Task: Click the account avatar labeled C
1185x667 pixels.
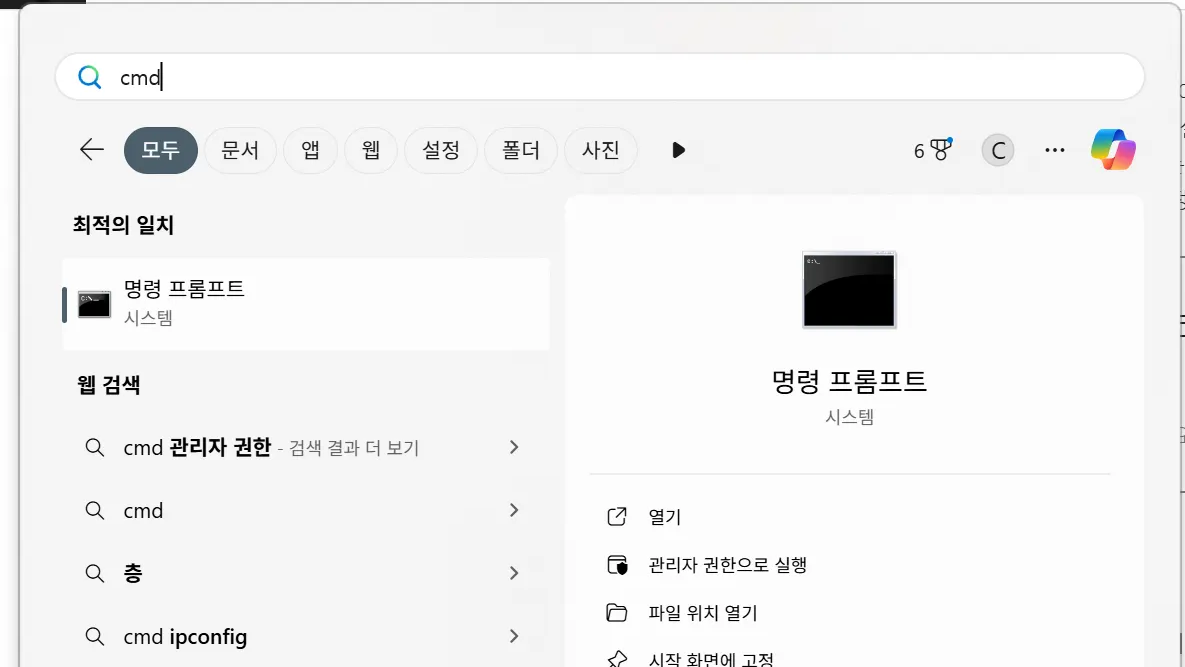Action: click(x=996, y=150)
